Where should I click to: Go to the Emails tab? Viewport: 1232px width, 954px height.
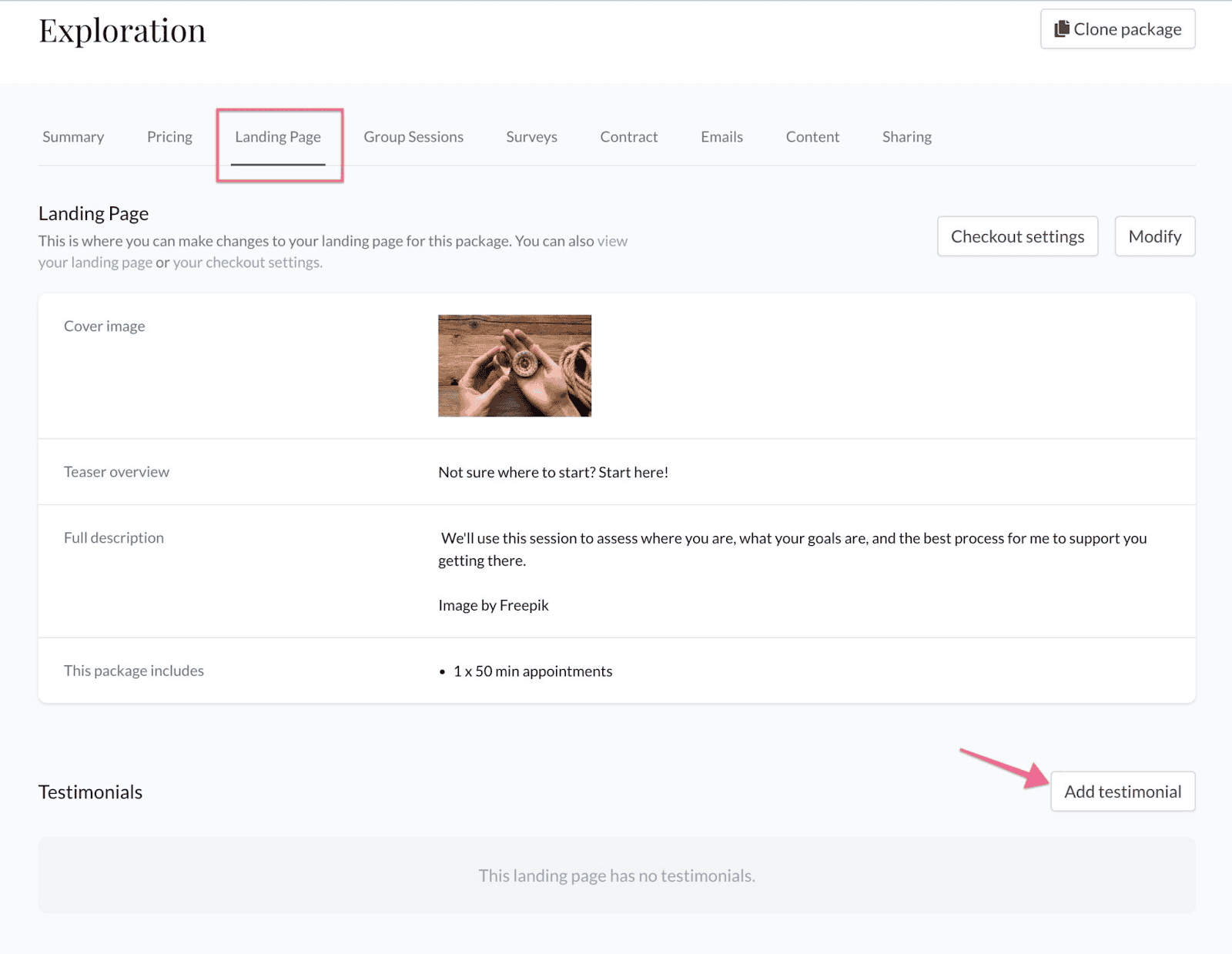click(x=721, y=136)
